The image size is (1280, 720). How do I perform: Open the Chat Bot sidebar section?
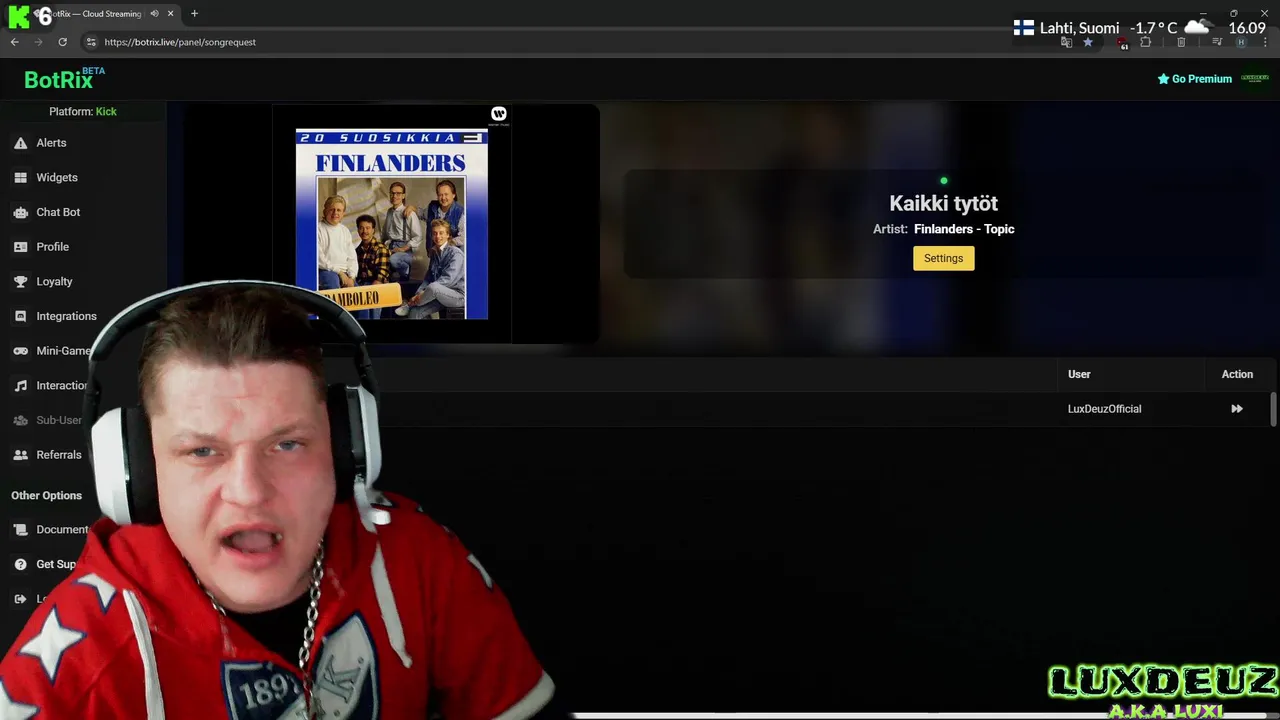(x=58, y=212)
